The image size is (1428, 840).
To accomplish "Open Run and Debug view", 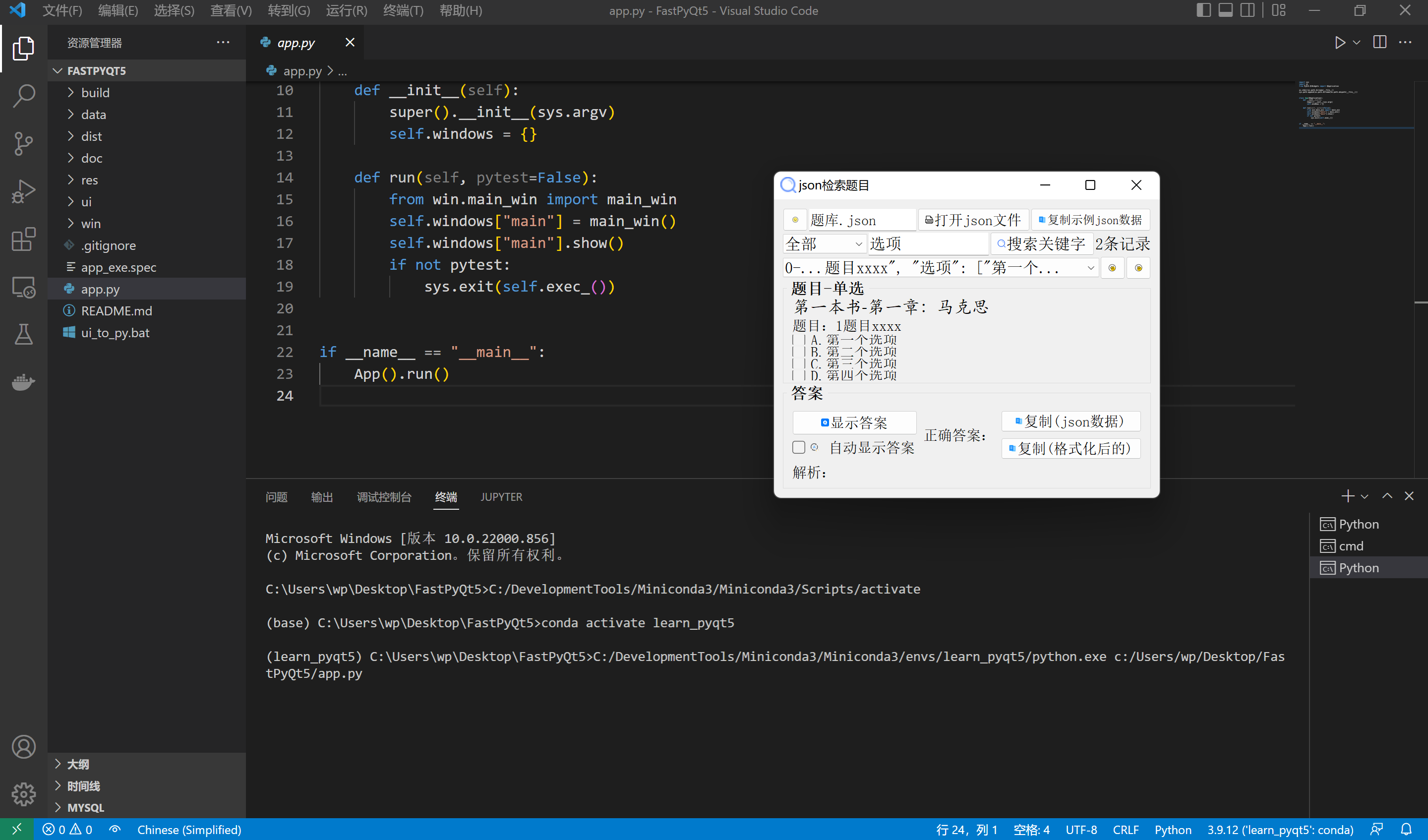I will (x=23, y=191).
